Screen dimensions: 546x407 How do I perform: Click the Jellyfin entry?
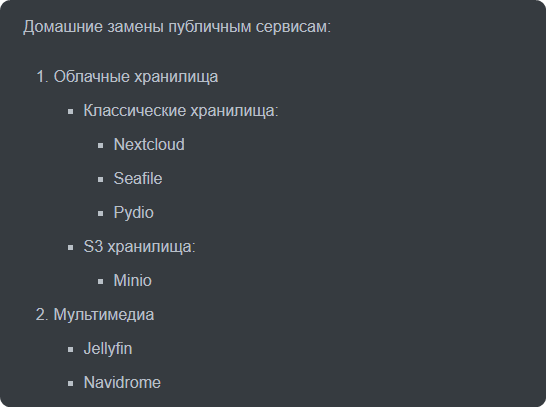(108, 349)
